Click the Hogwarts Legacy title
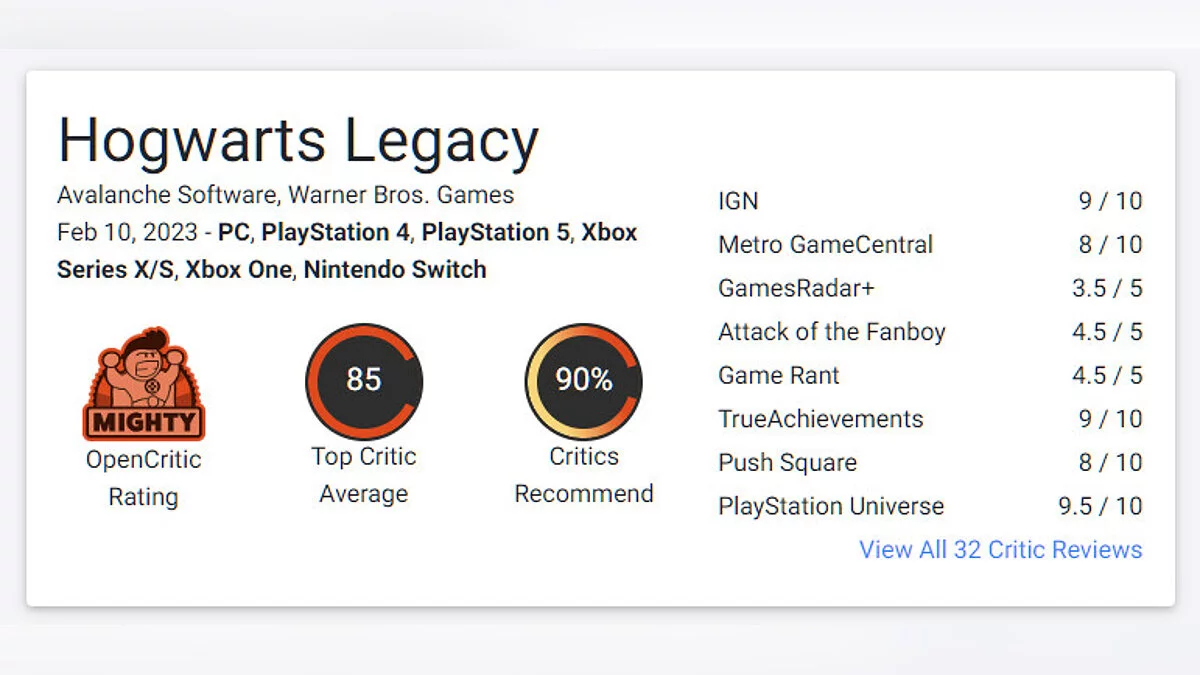The width and height of the screenshot is (1200, 675). click(x=298, y=141)
